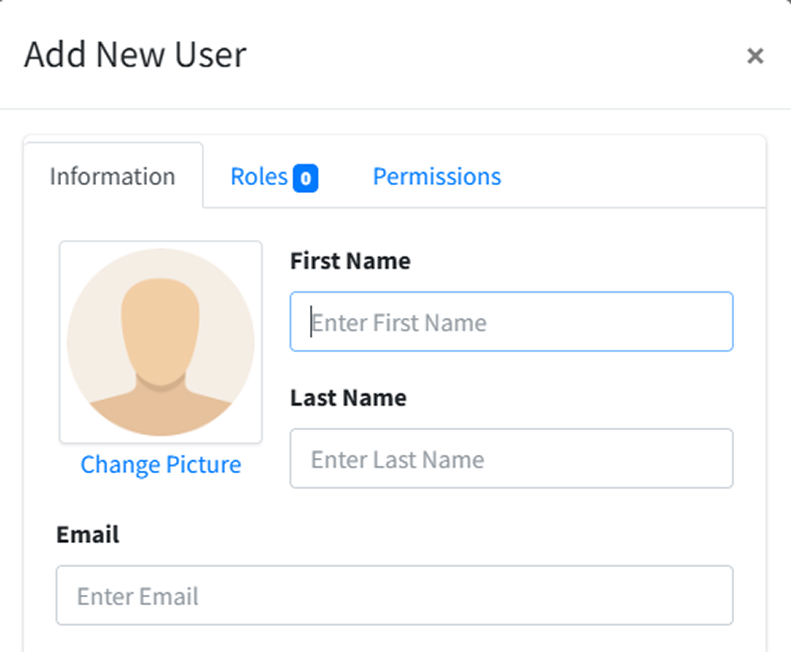Click the Last Name label
Image resolution: width=791 pixels, height=652 pixels.
pos(348,398)
